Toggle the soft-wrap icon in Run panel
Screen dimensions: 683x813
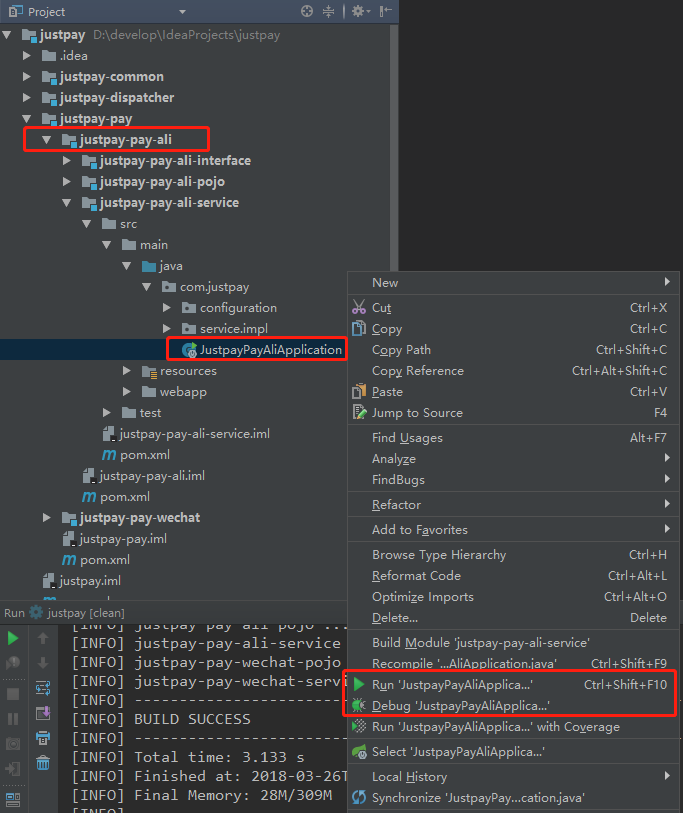click(43, 688)
